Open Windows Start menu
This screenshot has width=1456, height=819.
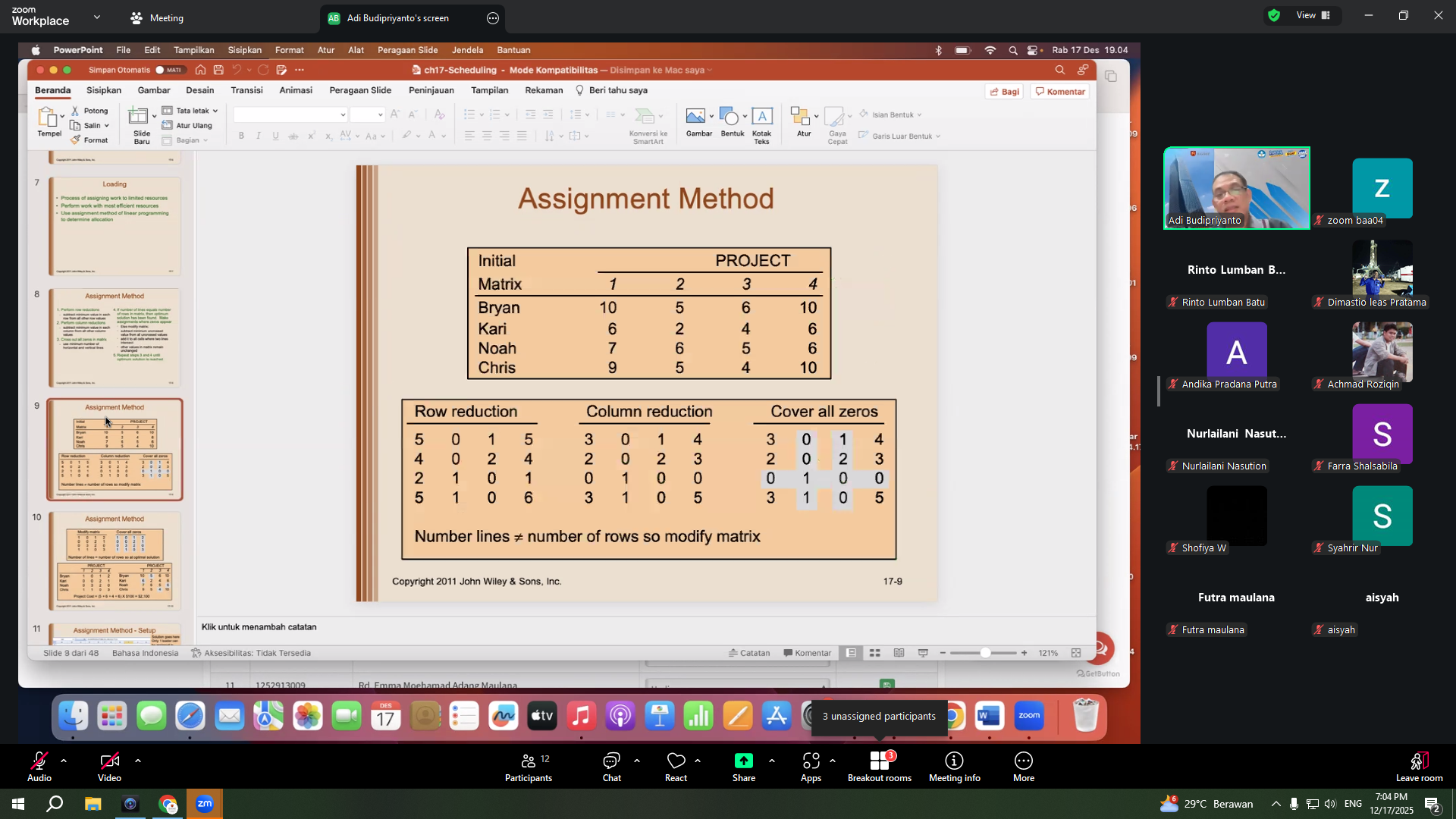18,804
